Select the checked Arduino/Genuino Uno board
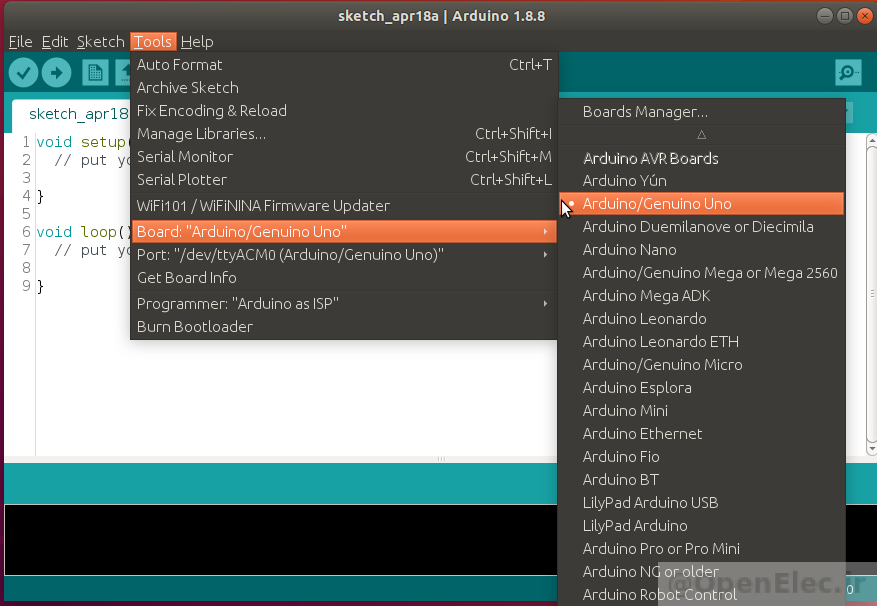 (701, 204)
